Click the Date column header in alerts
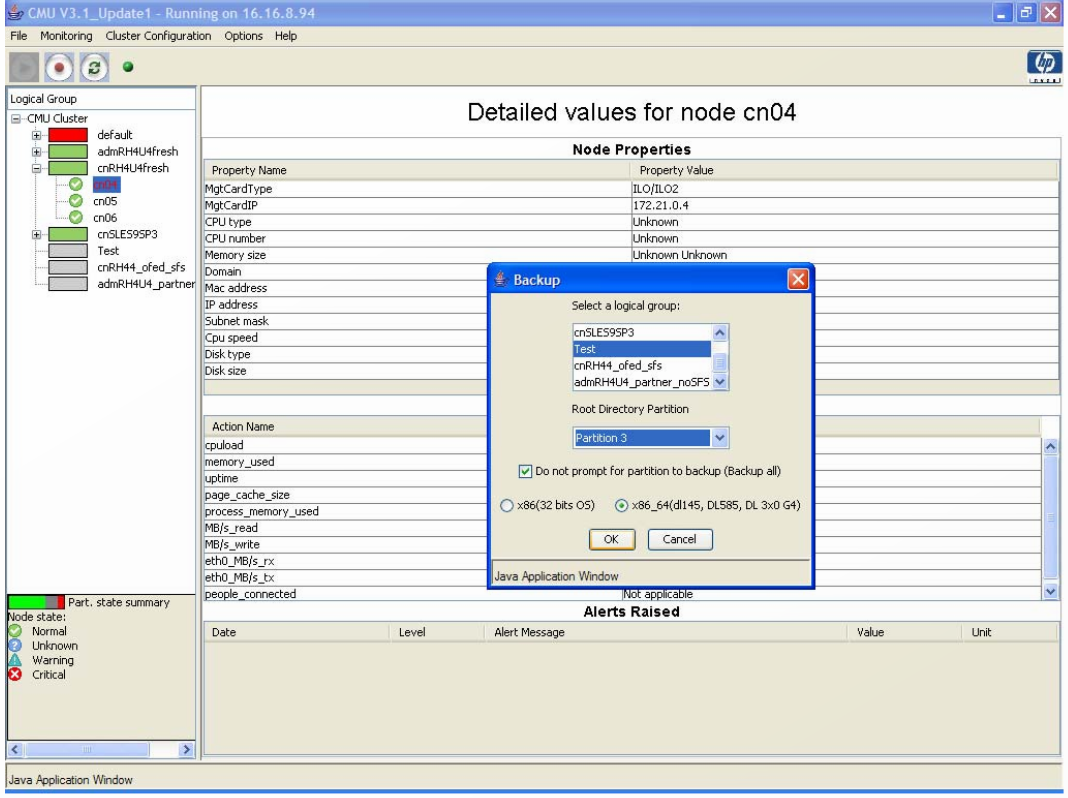 click(x=296, y=633)
